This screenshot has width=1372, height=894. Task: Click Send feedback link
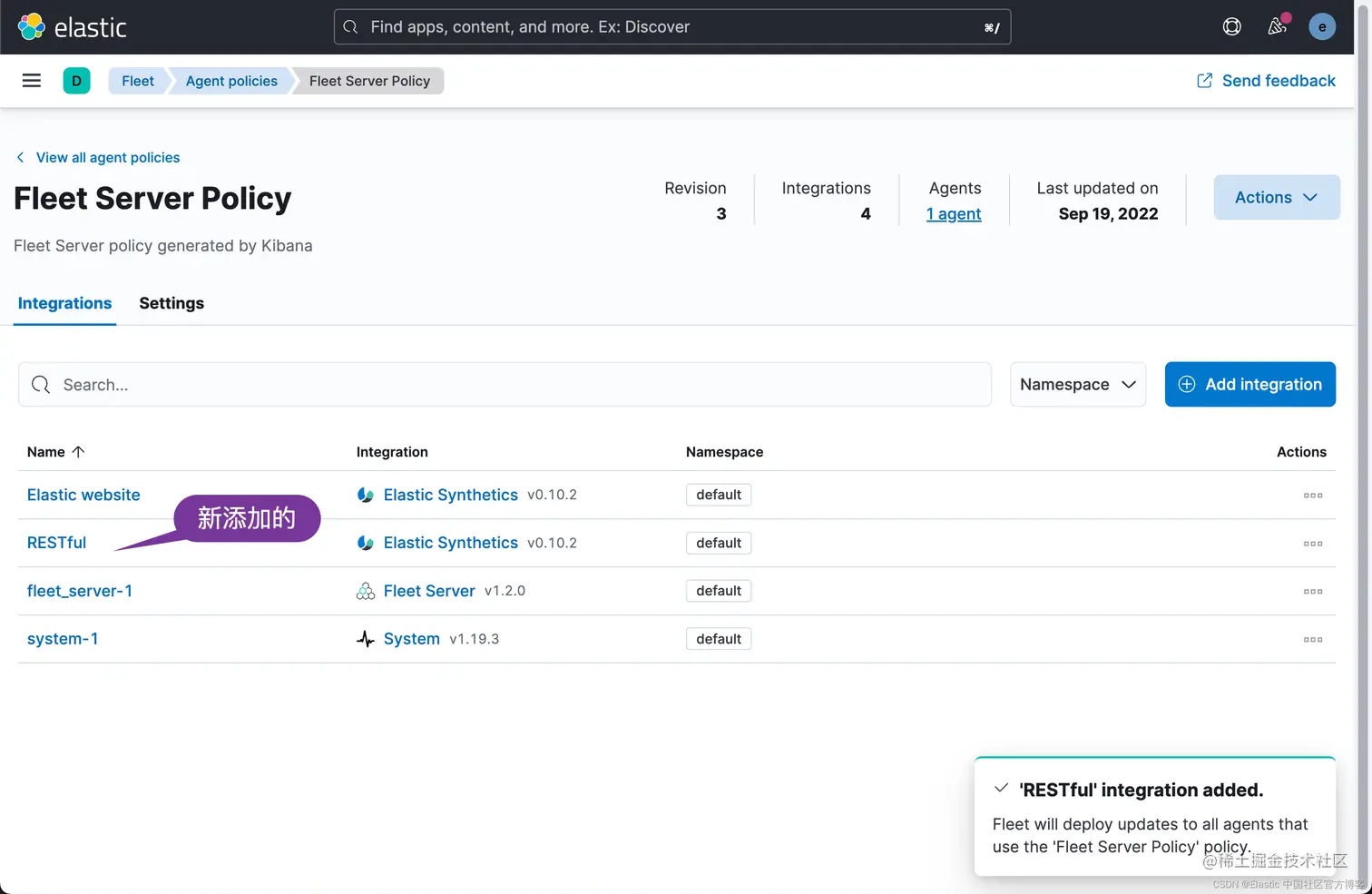pos(1279,81)
